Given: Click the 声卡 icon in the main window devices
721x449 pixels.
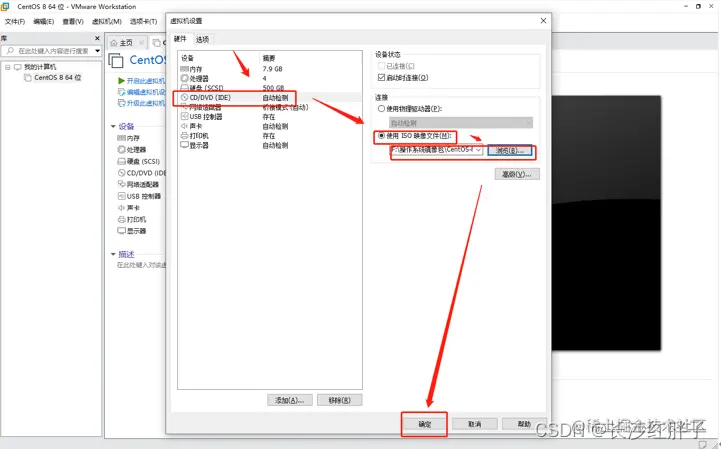Looking at the screenshot, I should [x=121, y=207].
